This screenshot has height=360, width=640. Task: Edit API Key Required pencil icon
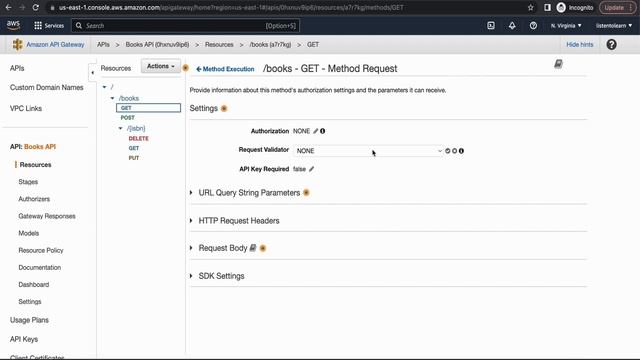(311, 169)
